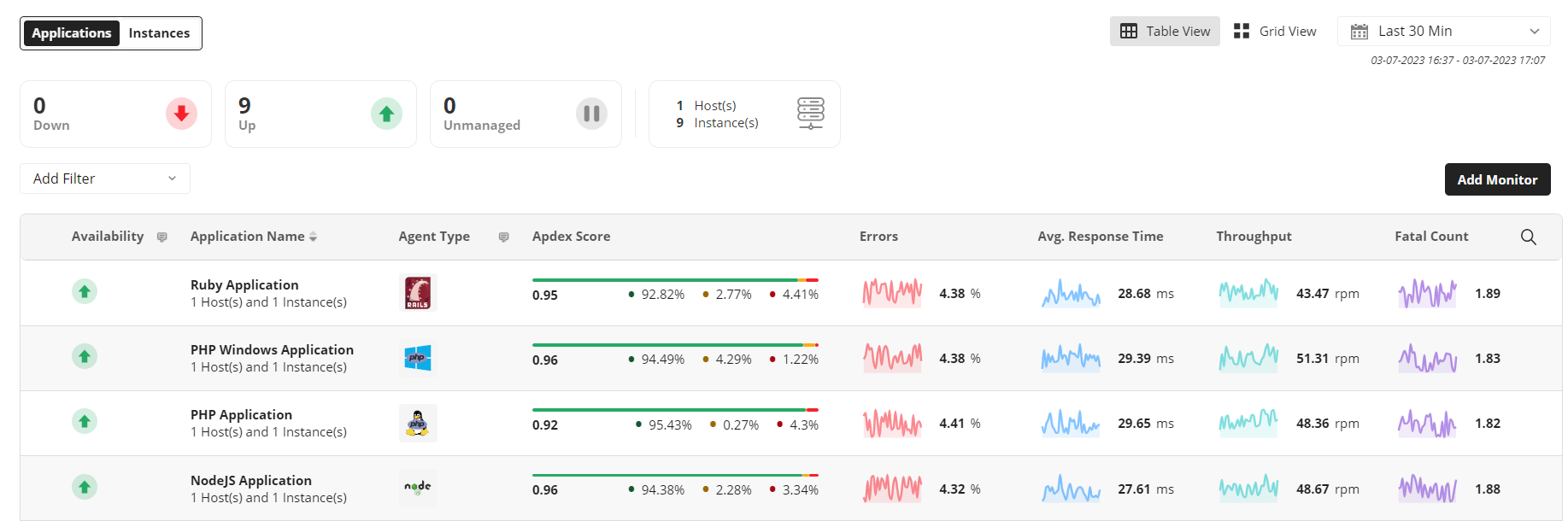Click the Down status red arrow icon

coord(181,114)
